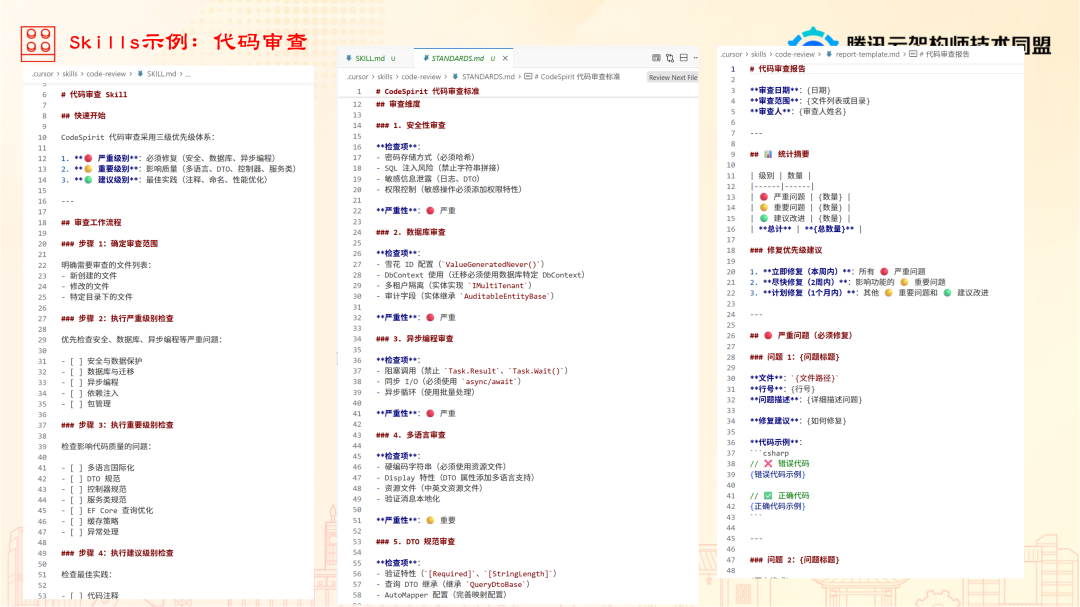This screenshot has height=607, width=1080.
Task: Click skills breadcrumb in SKILL.md pane
Action: (x=70, y=74)
